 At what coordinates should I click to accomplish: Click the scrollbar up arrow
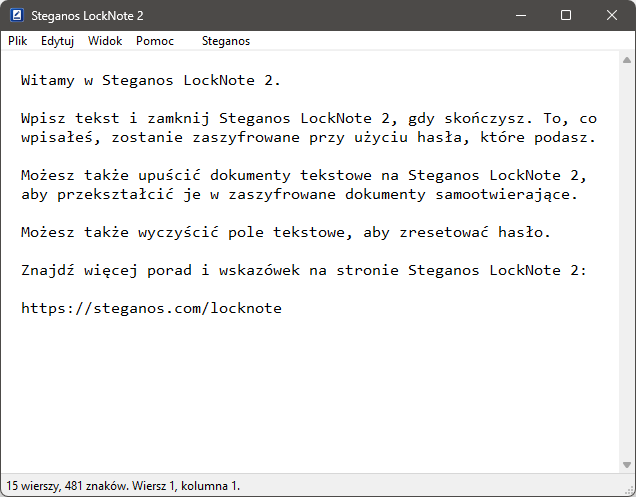(x=627, y=60)
